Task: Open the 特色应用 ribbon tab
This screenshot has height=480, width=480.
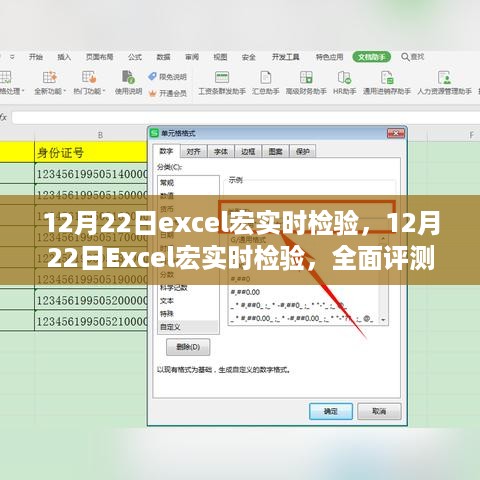Action: (x=329, y=57)
